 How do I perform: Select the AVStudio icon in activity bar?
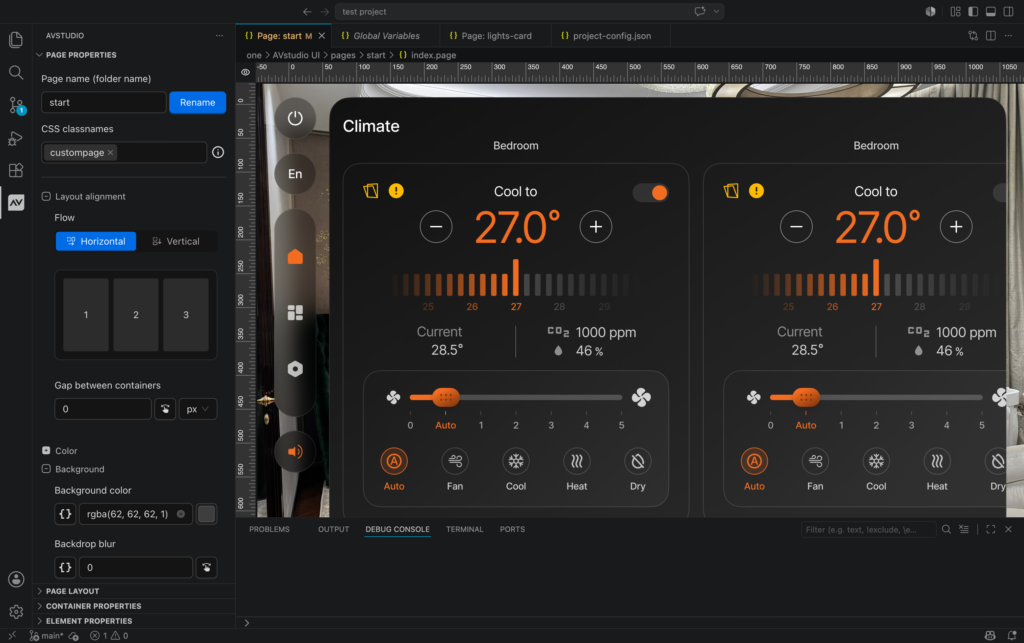tap(16, 202)
